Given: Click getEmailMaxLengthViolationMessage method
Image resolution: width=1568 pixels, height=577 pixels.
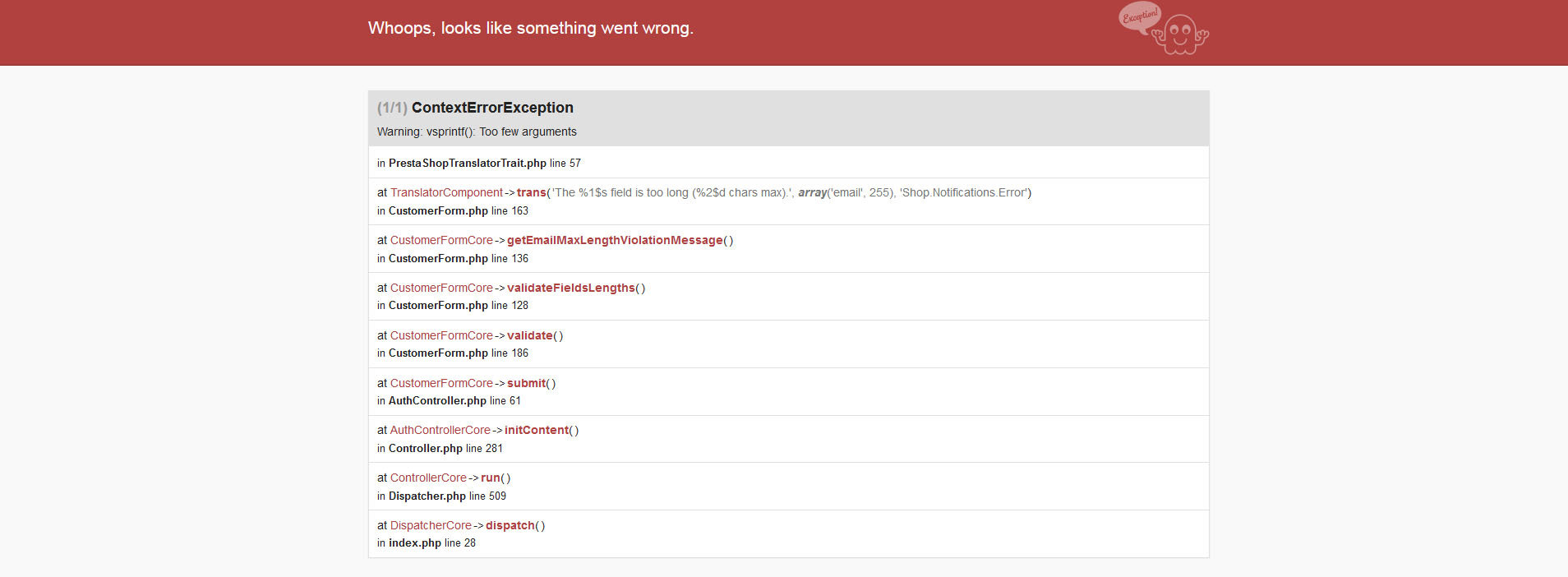Looking at the screenshot, I should click(615, 240).
